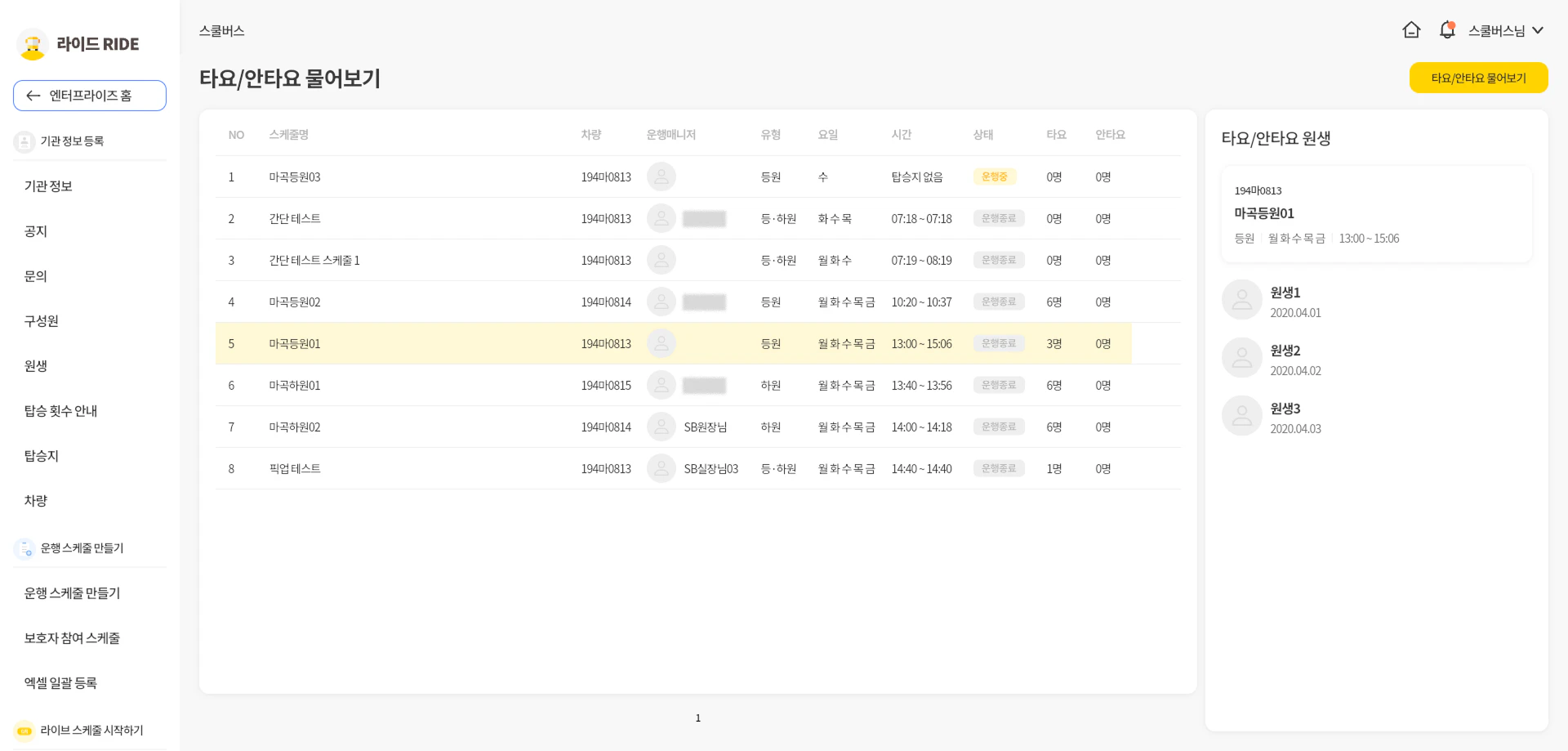The width and height of the screenshot is (1568, 751).
Task: Expand the 스쿨버스님 user dropdown
Action: pos(1505,30)
